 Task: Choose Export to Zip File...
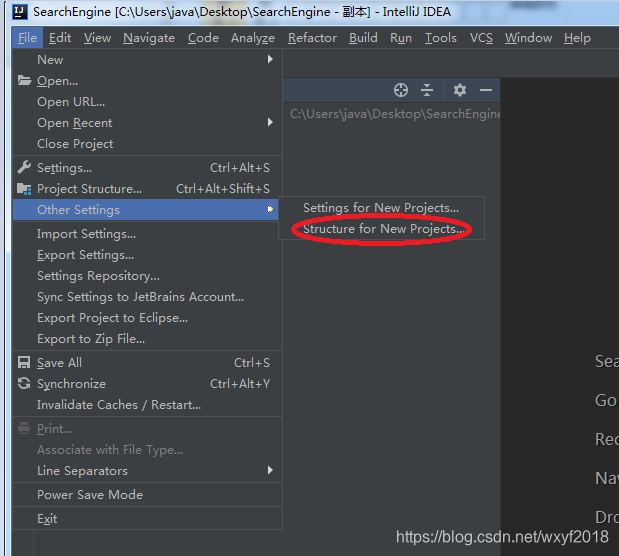147,338
